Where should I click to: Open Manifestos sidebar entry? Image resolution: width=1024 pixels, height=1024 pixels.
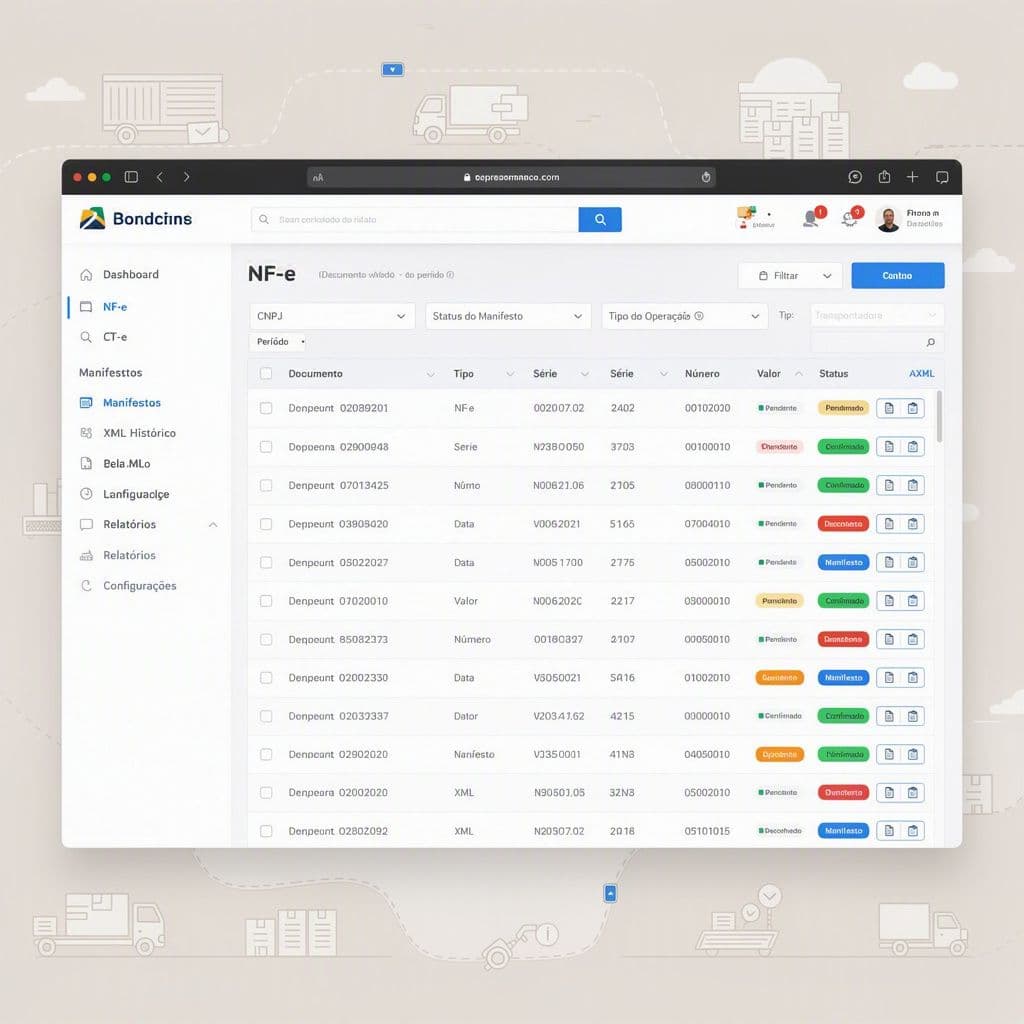pyautogui.click(x=131, y=402)
